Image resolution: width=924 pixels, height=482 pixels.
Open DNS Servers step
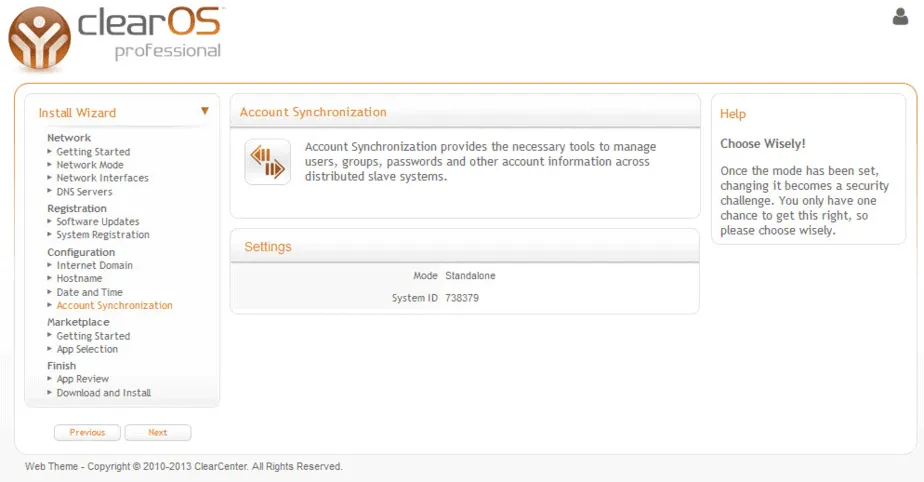[x=84, y=192]
